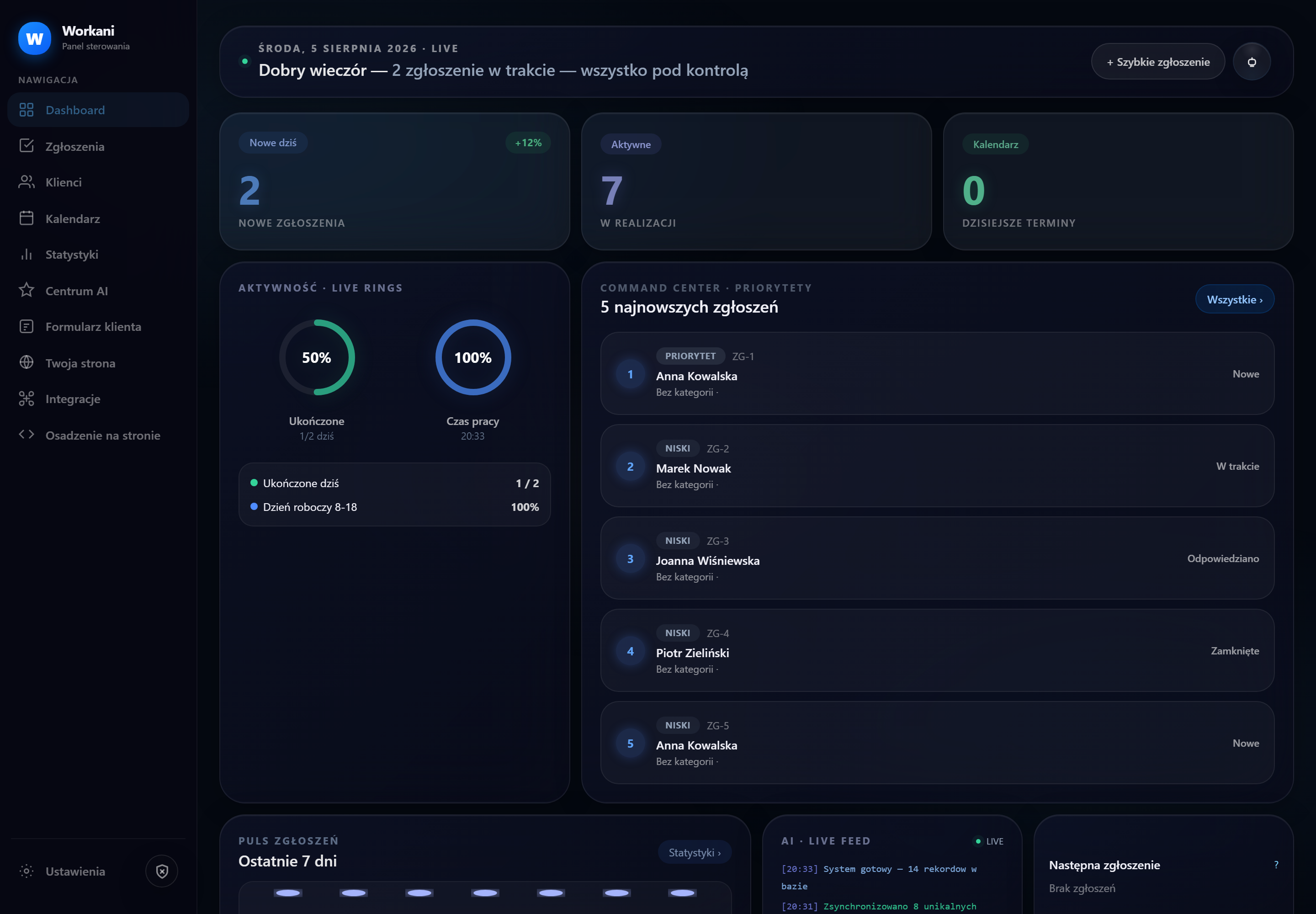Go to Dashboard in navigation
Viewport: 1316px width, 914px height.
pyautogui.click(x=98, y=110)
